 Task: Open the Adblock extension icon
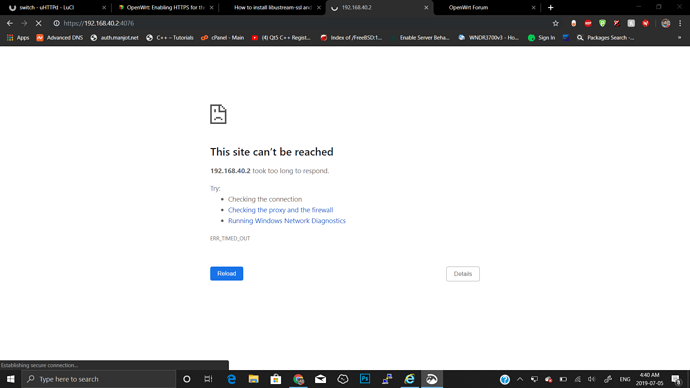click(588, 23)
